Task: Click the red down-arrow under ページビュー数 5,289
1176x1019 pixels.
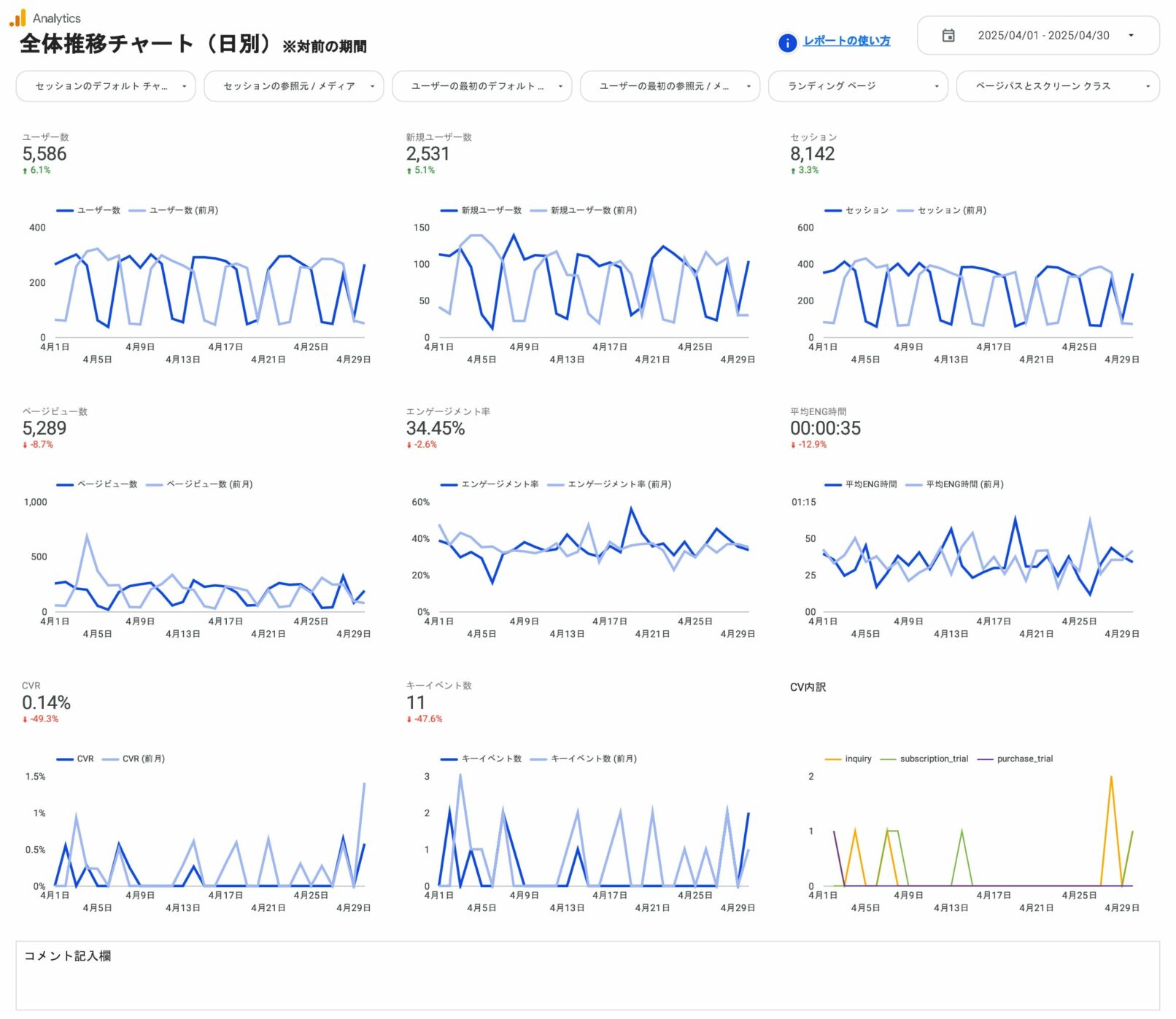Action: [x=25, y=445]
